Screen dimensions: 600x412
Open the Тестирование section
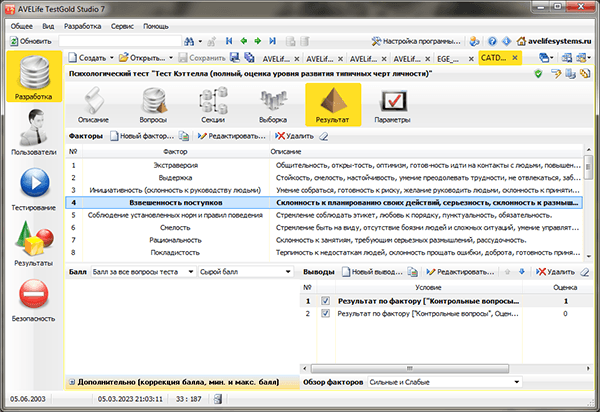click(x=34, y=189)
